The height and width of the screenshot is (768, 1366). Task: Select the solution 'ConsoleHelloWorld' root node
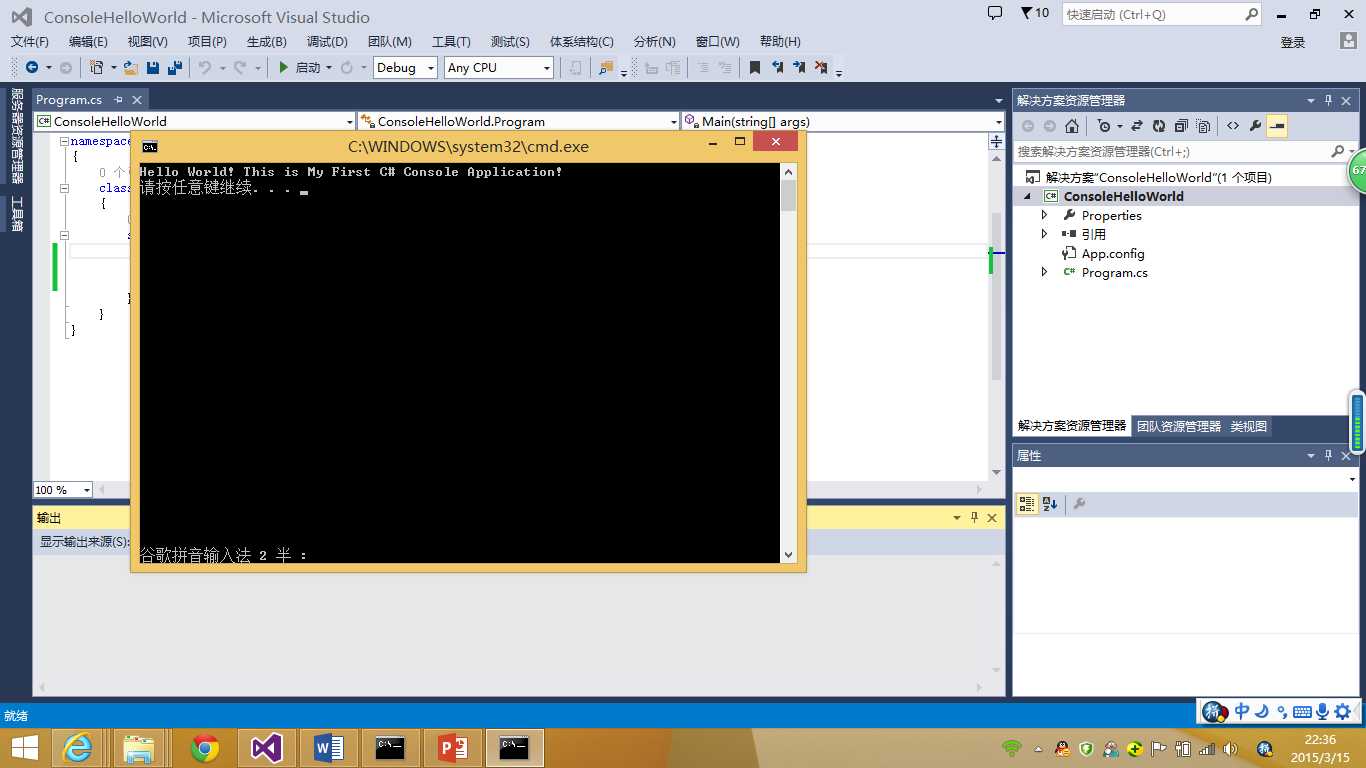pos(1158,177)
